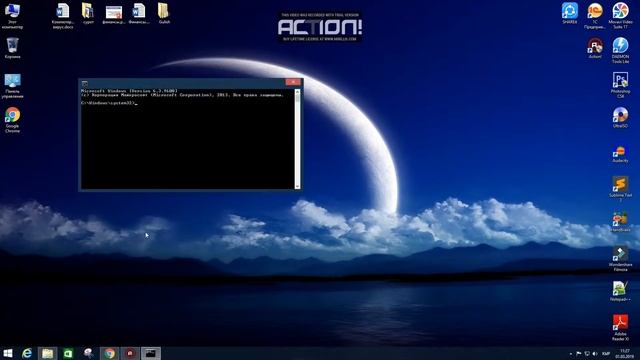Switch to Google Chrome in the taskbar
640x360 pixels.
109,353
